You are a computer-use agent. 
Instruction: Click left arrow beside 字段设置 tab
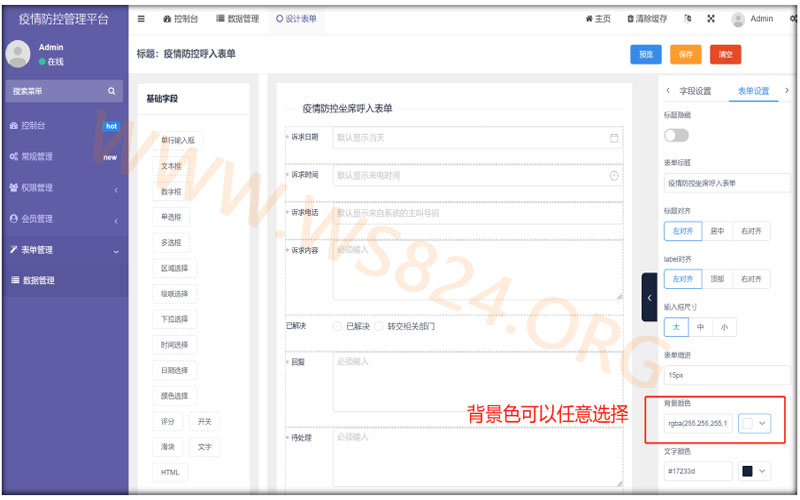[668, 91]
